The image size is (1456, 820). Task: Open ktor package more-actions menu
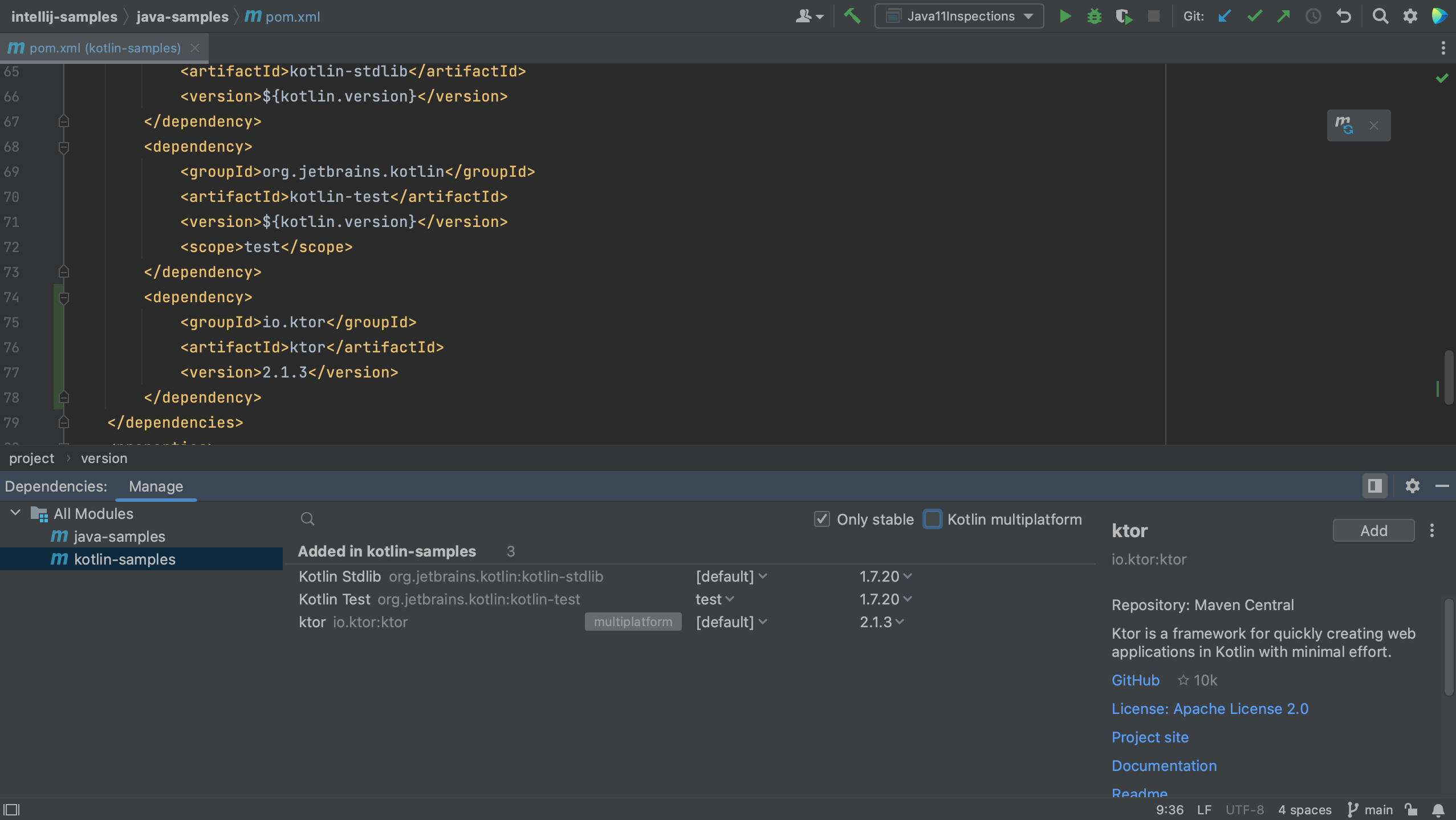click(x=1431, y=530)
